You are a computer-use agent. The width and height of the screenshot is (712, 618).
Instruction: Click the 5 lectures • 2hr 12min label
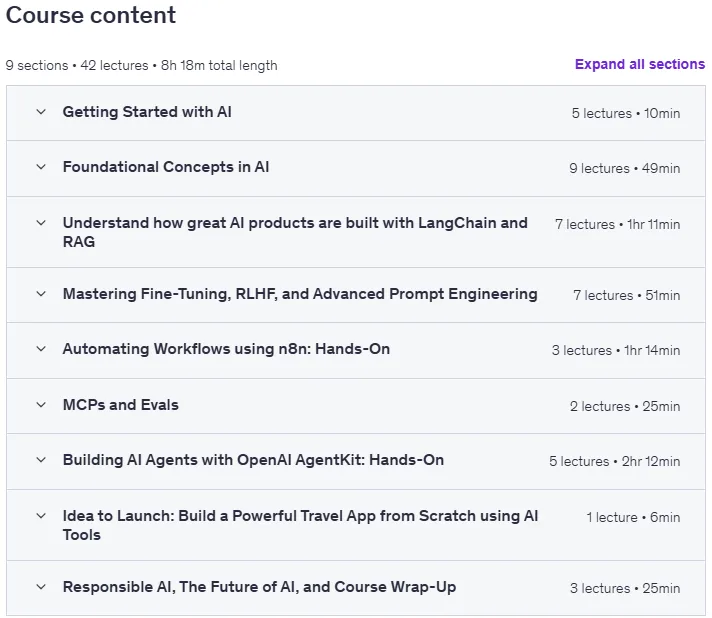(614, 461)
